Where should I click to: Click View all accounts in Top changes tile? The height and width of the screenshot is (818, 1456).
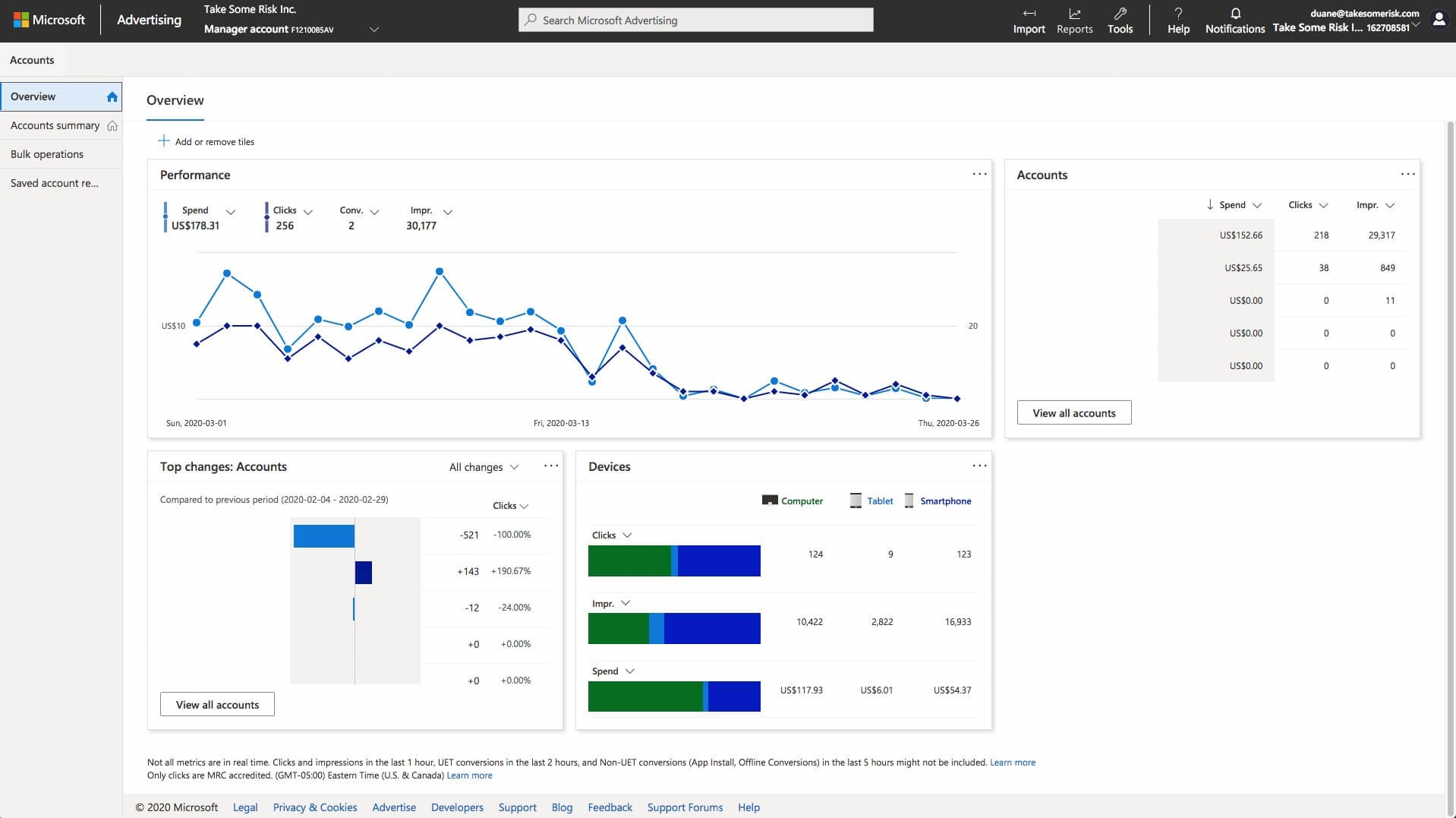tap(217, 704)
